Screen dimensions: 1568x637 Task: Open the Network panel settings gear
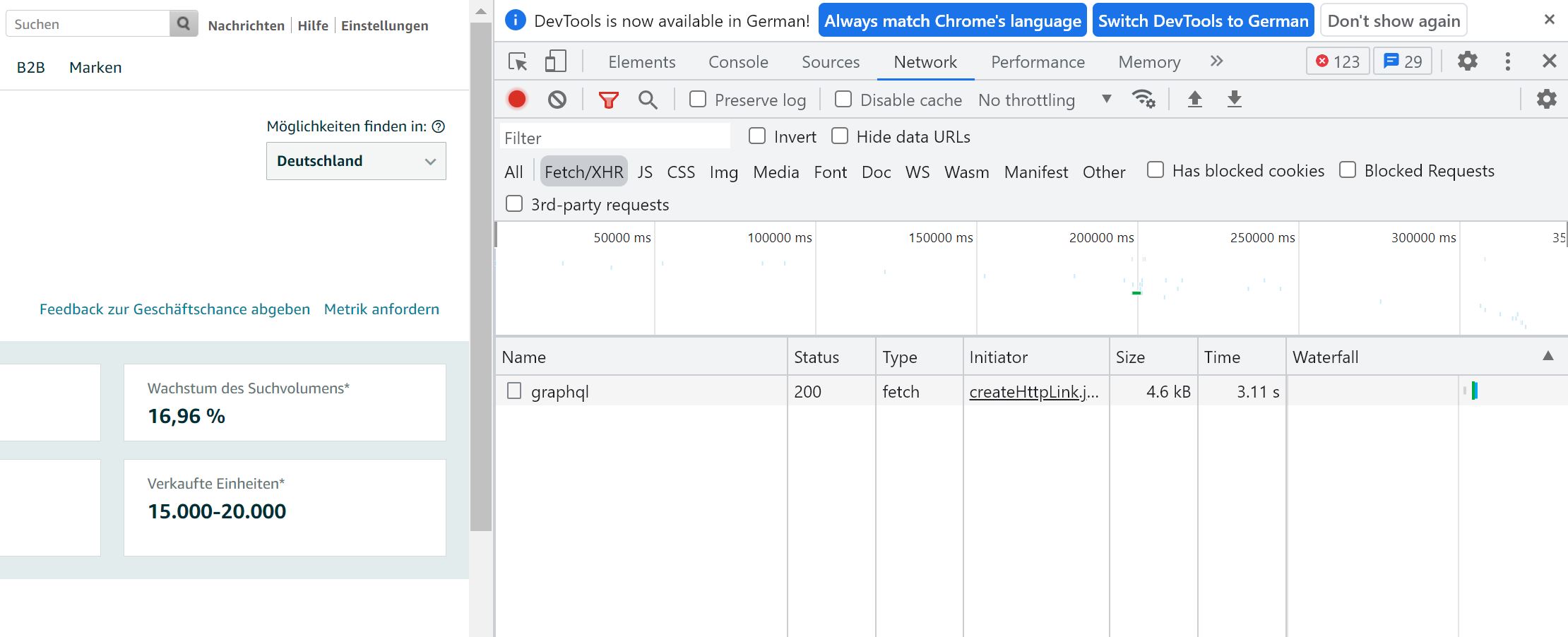[1547, 99]
